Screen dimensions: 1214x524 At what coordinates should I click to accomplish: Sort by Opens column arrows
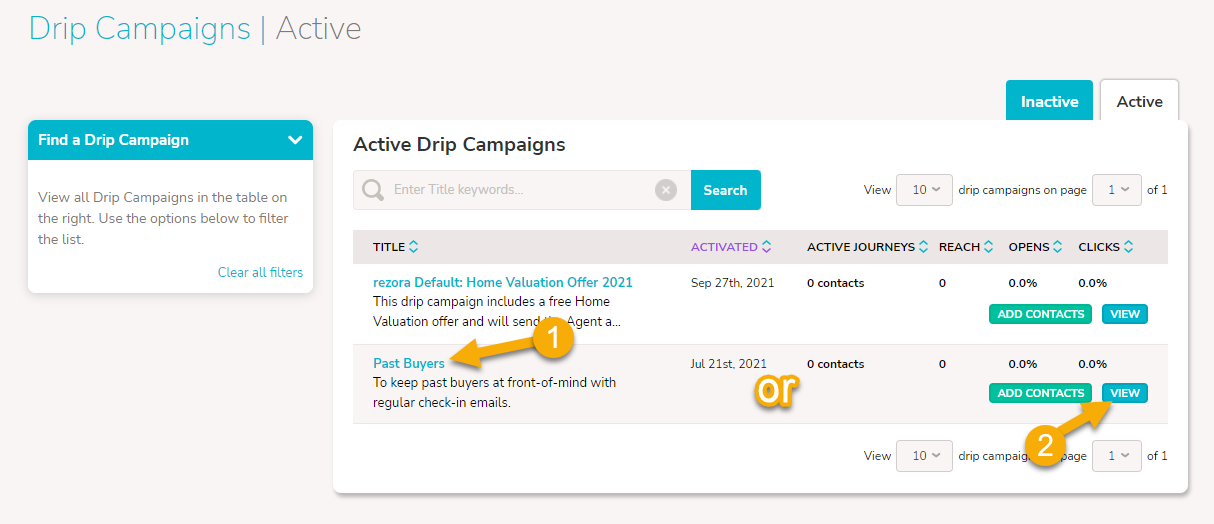pyautogui.click(x=1058, y=247)
